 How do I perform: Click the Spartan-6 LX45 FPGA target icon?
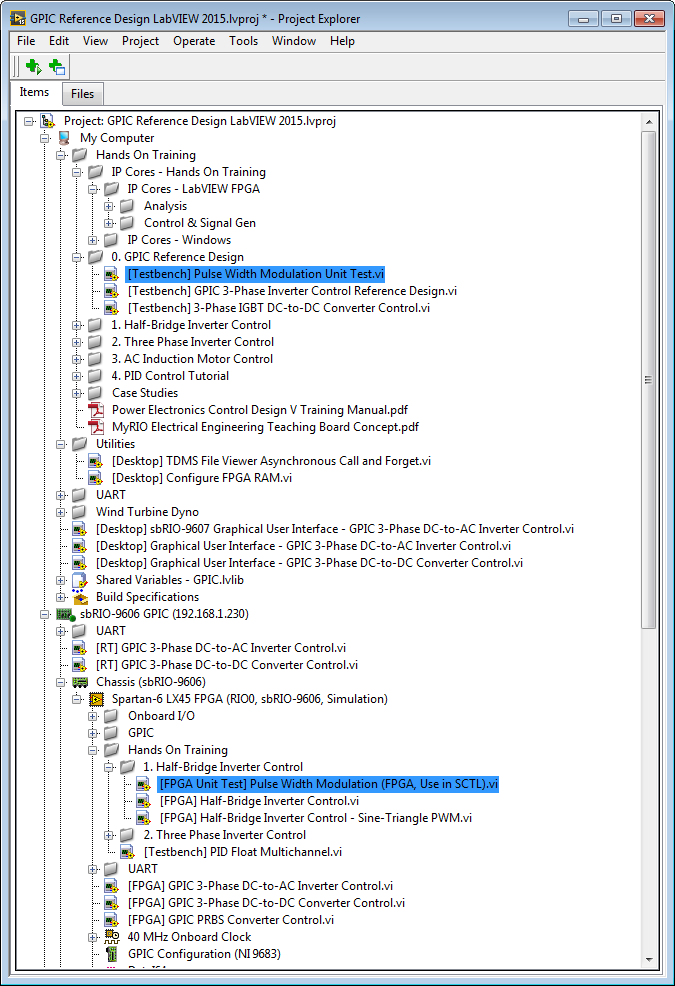96,699
